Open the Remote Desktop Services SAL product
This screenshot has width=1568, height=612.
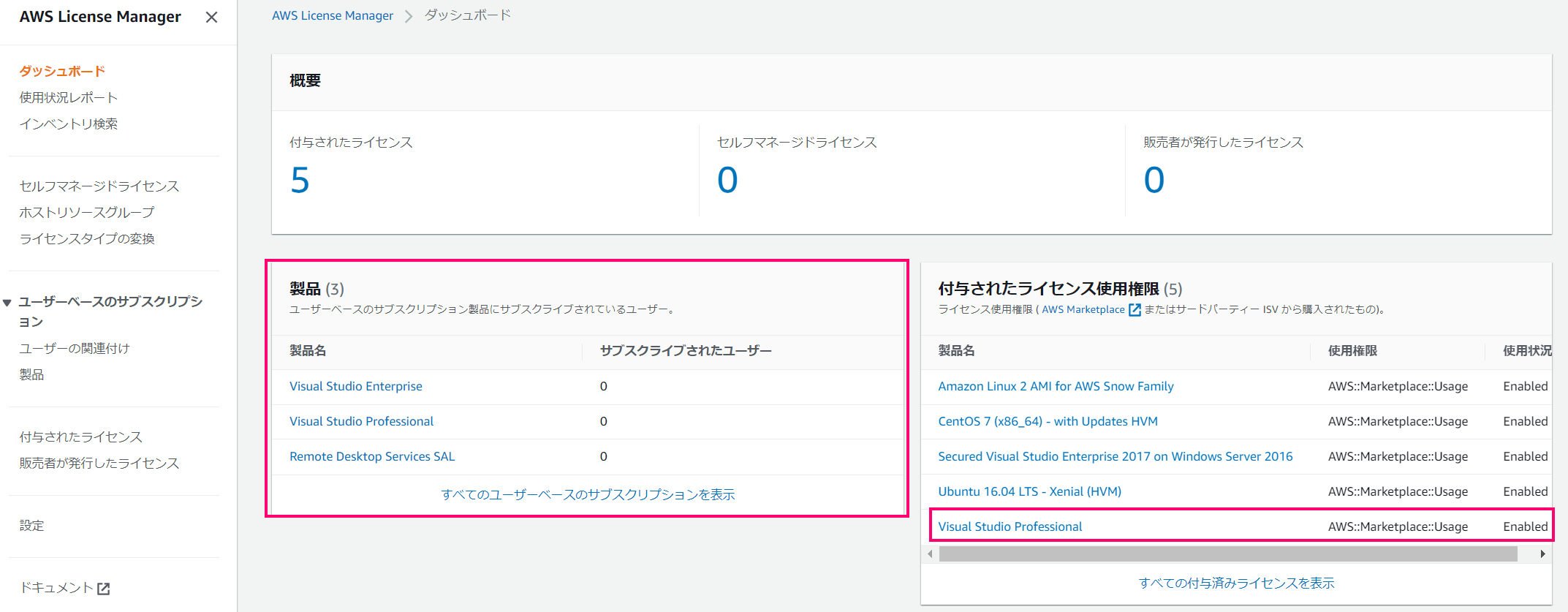click(372, 456)
